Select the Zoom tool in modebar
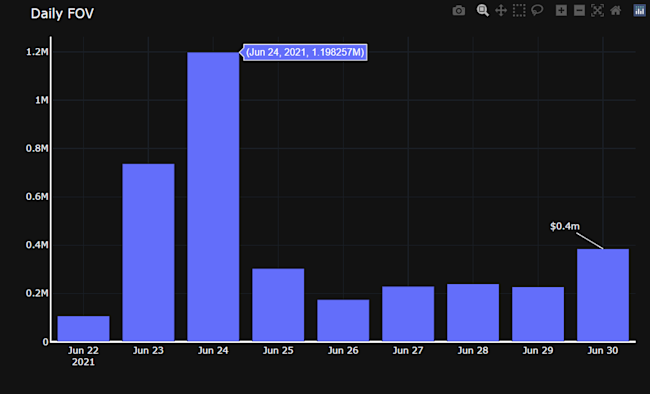Image resolution: width=650 pixels, height=394 pixels. pos(482,10)
